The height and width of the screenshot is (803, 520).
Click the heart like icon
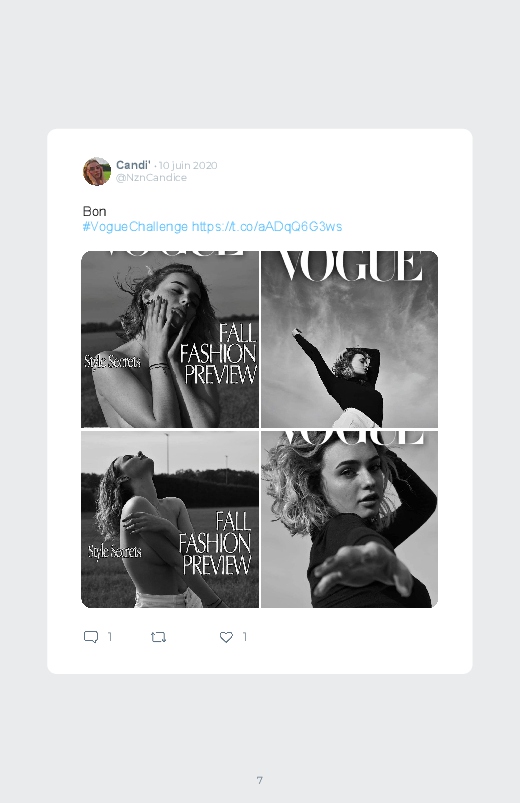coord(226,637)
